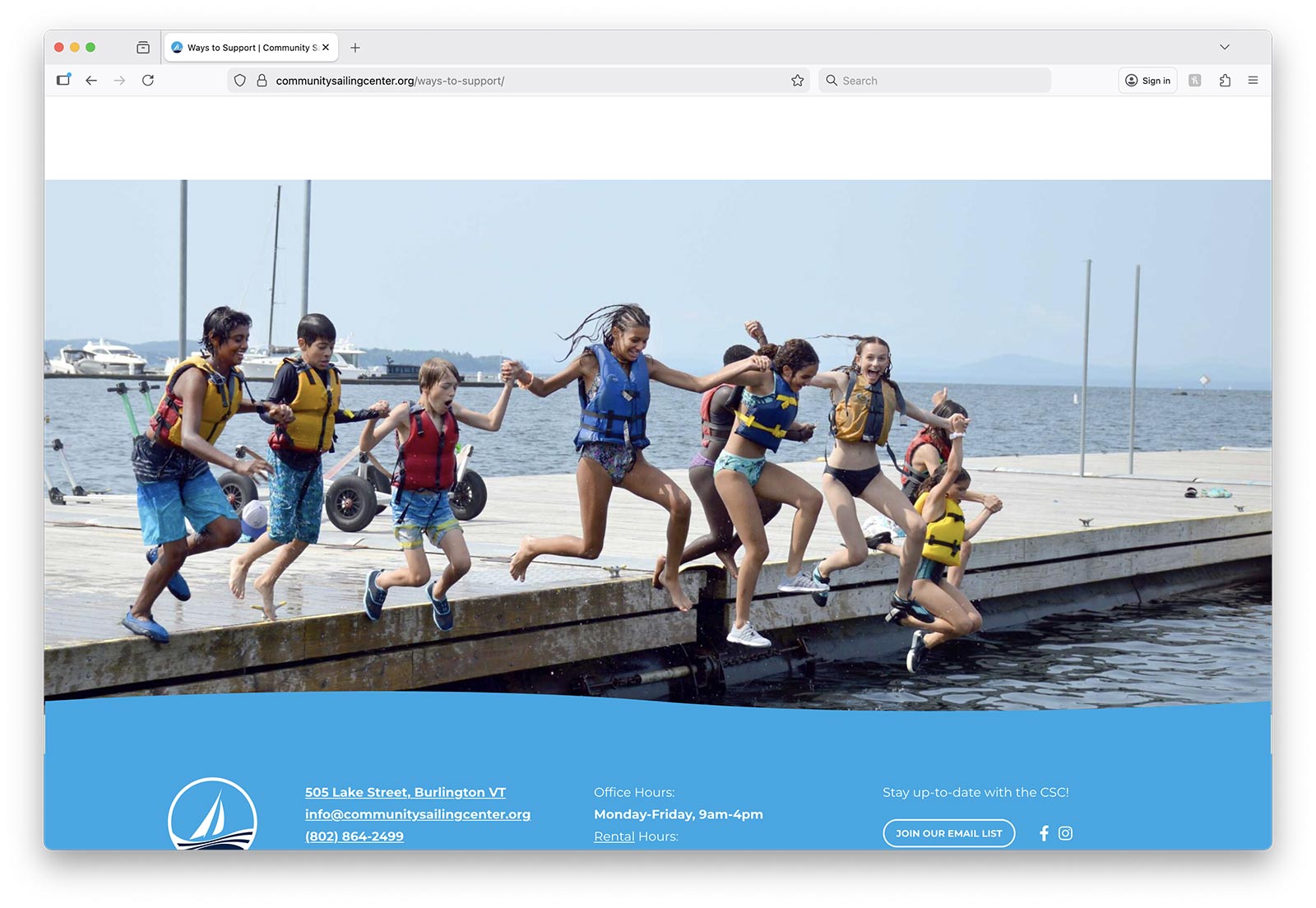Open the info@communitysailingcenter.org email link
Image resolution: width=1316 pixels, height=908 pixels.
[417, 813]
